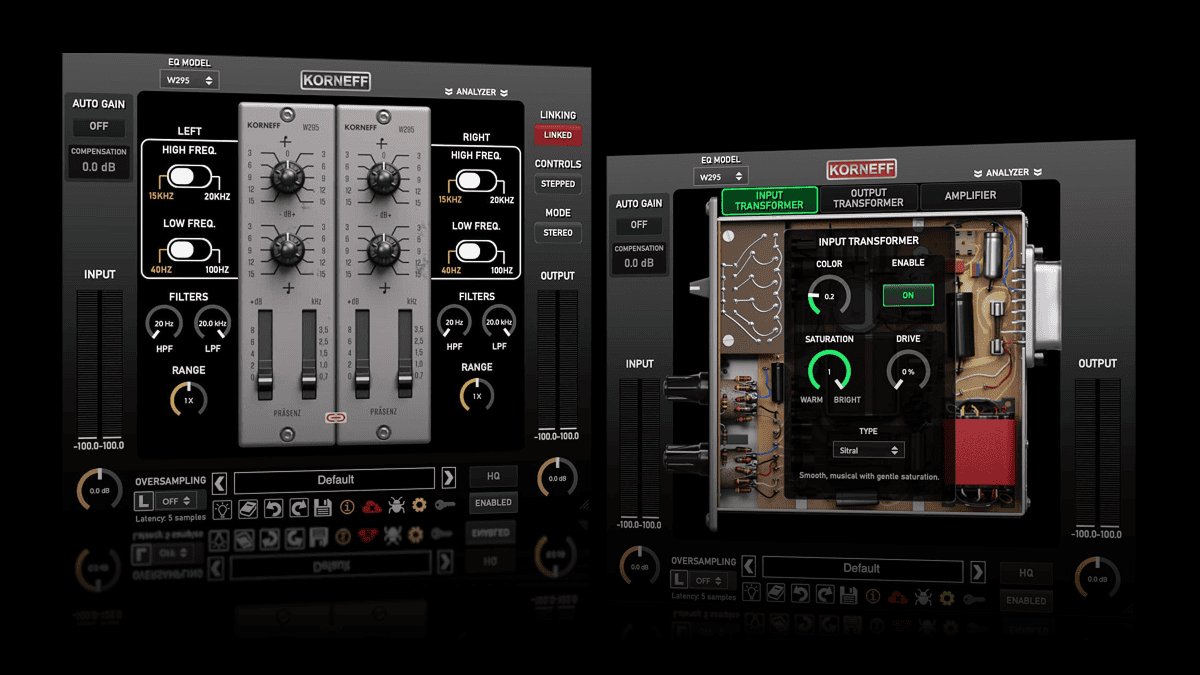Screen dimensions: 1200x675
Task: Open the settings gear menu
Action: pyautogui.click(x=421, y=506)
